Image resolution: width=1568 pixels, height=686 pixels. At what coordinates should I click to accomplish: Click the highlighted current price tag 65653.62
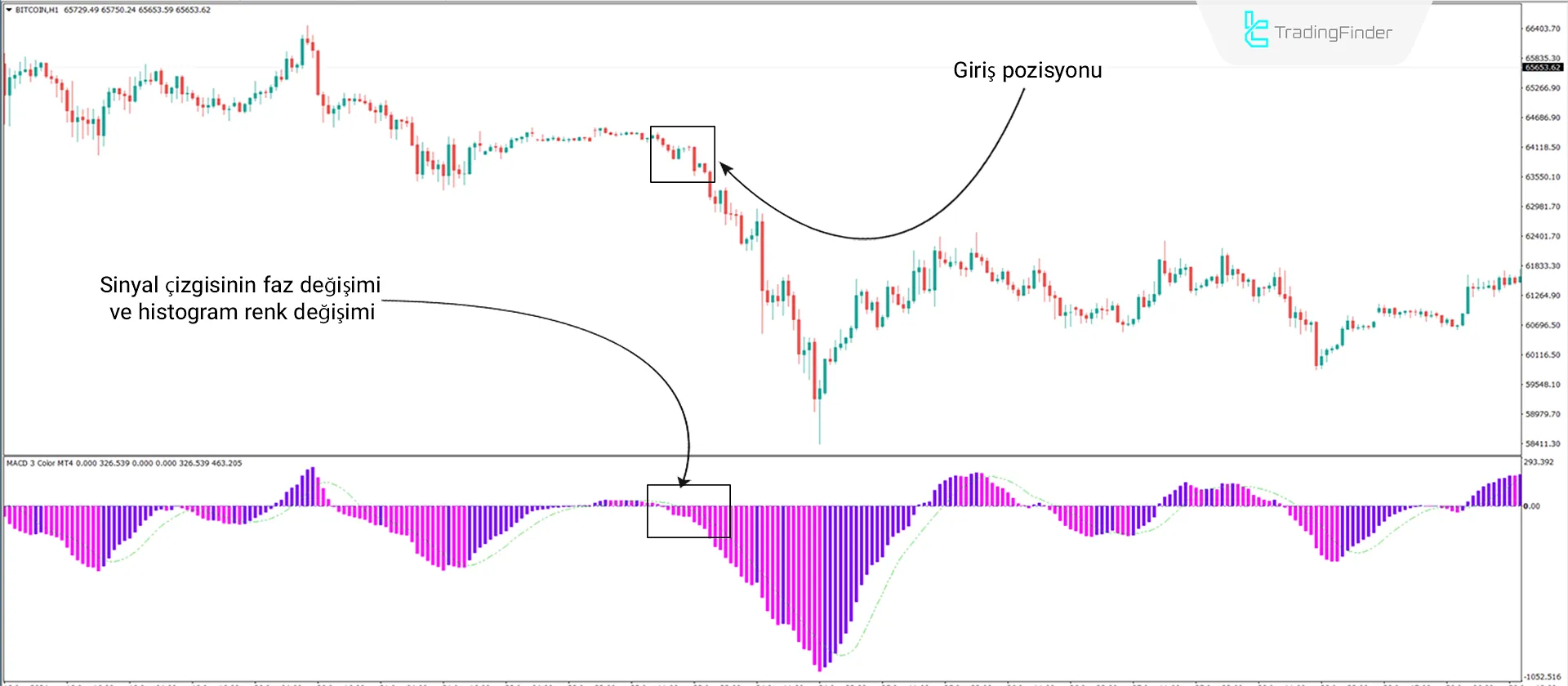click(1542, 67)
